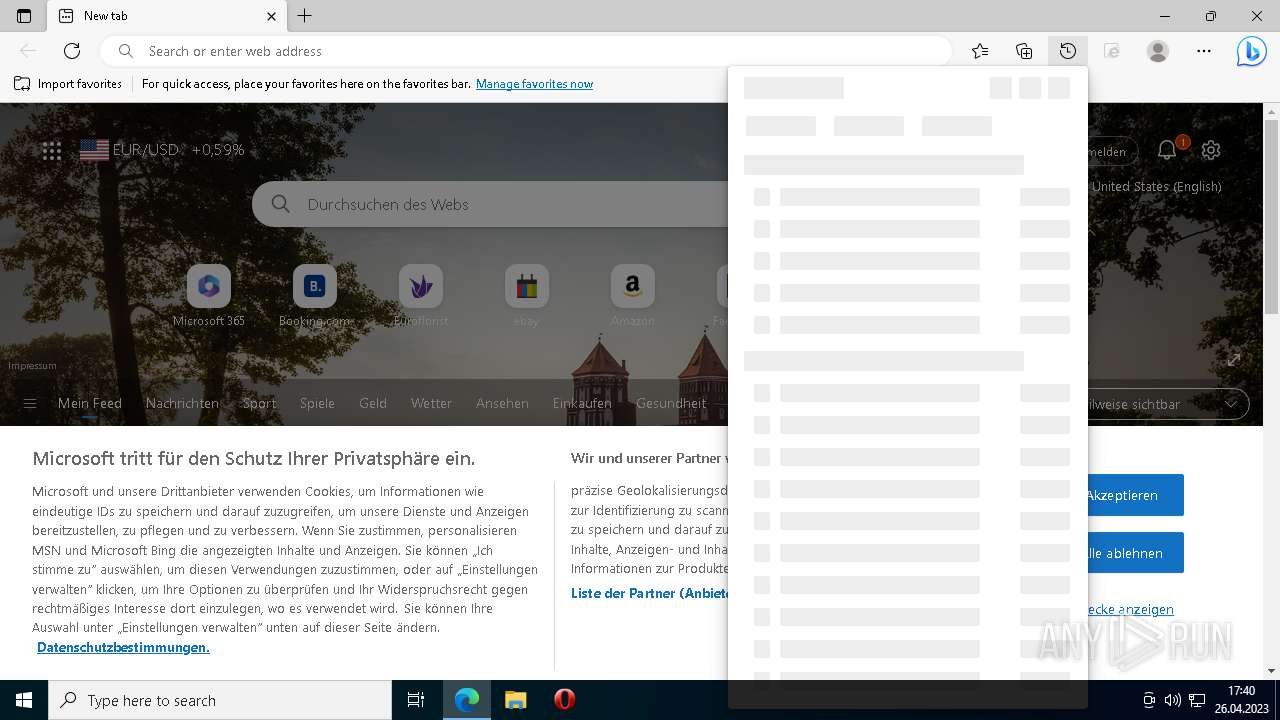Open the ebay shortcut tile
The image size is (1280, 720).
tap(527, 296)
